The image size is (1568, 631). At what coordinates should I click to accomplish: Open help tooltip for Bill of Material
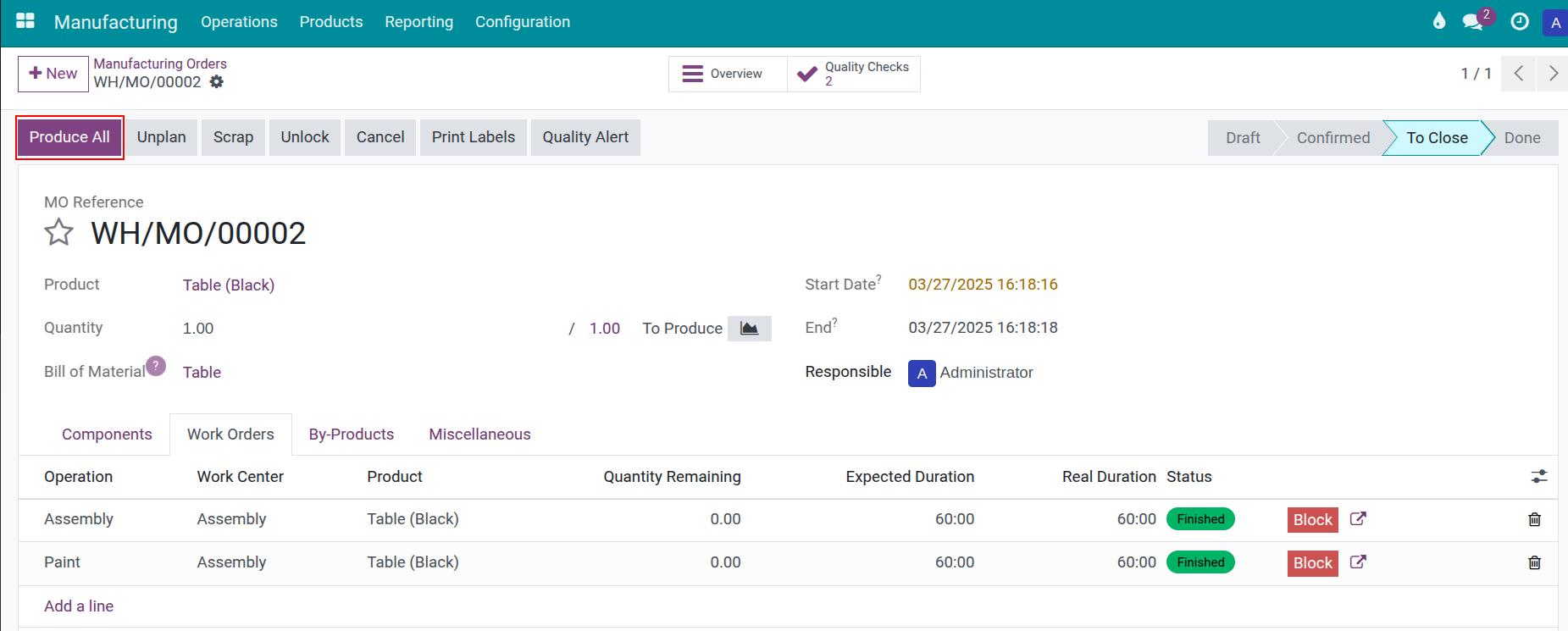click(156, 366)
